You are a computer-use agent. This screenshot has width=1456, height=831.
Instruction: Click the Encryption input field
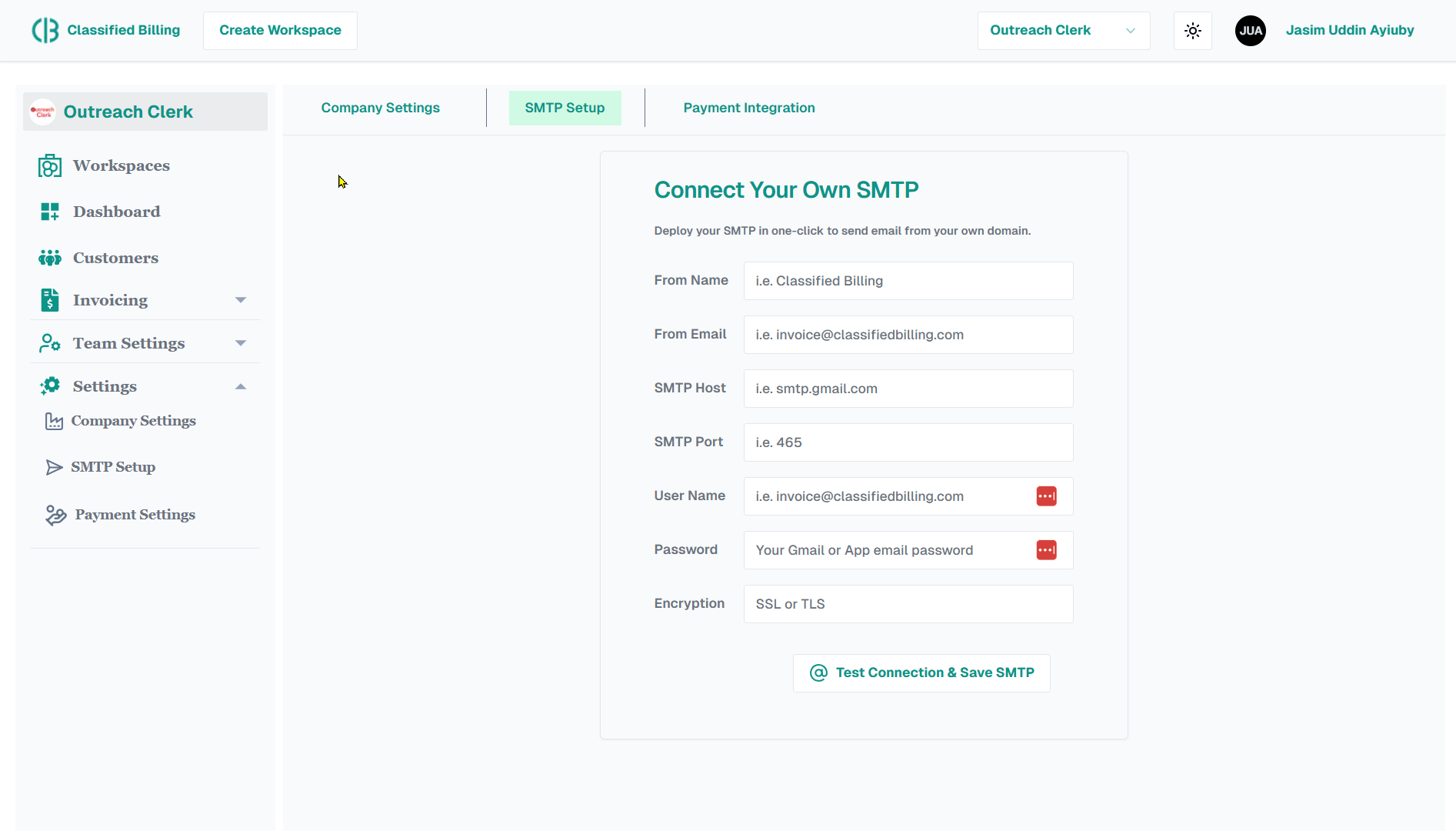(x=908, y=604)
